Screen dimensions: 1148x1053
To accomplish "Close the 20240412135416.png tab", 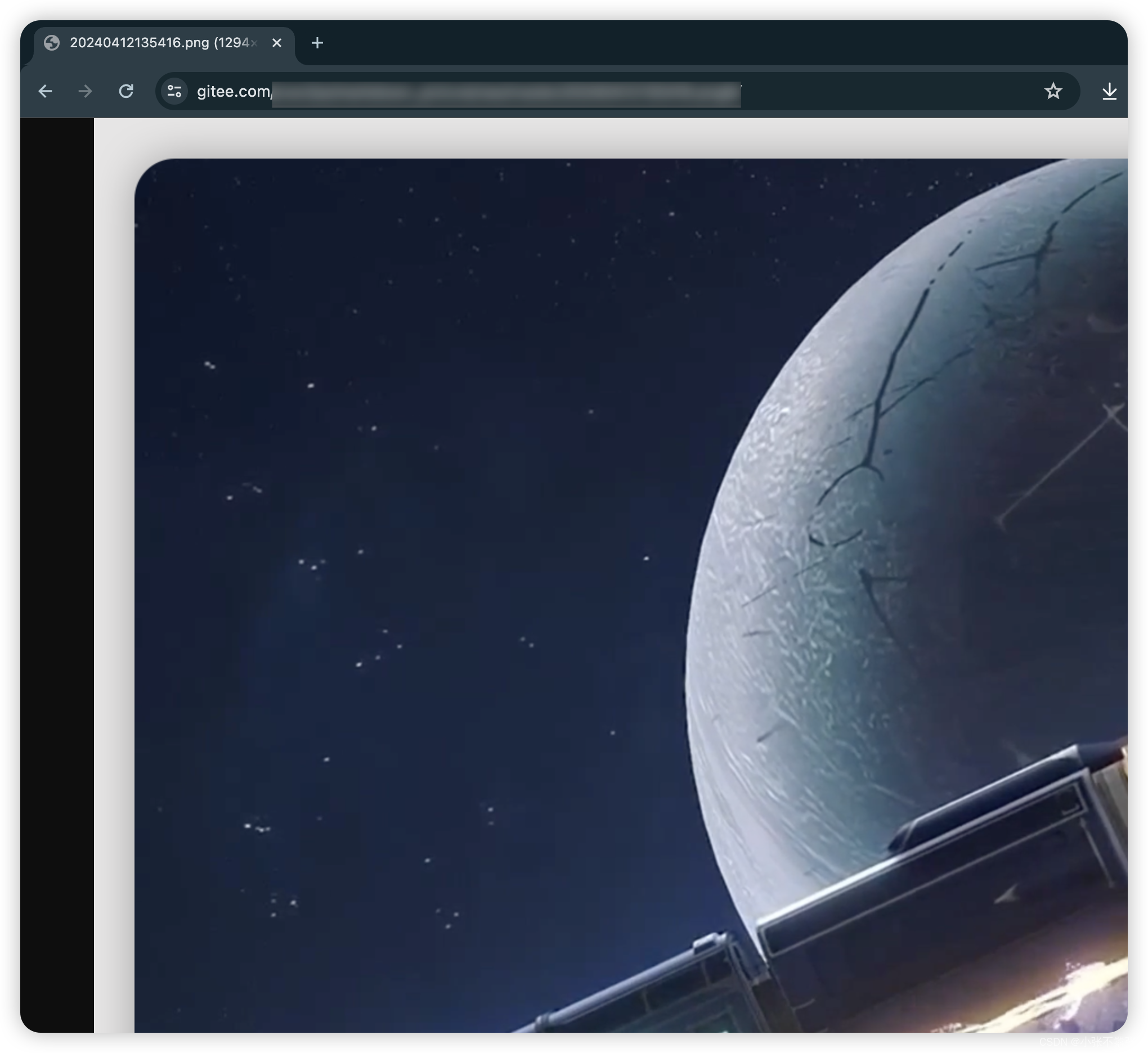I will click(x=277, y=43).
